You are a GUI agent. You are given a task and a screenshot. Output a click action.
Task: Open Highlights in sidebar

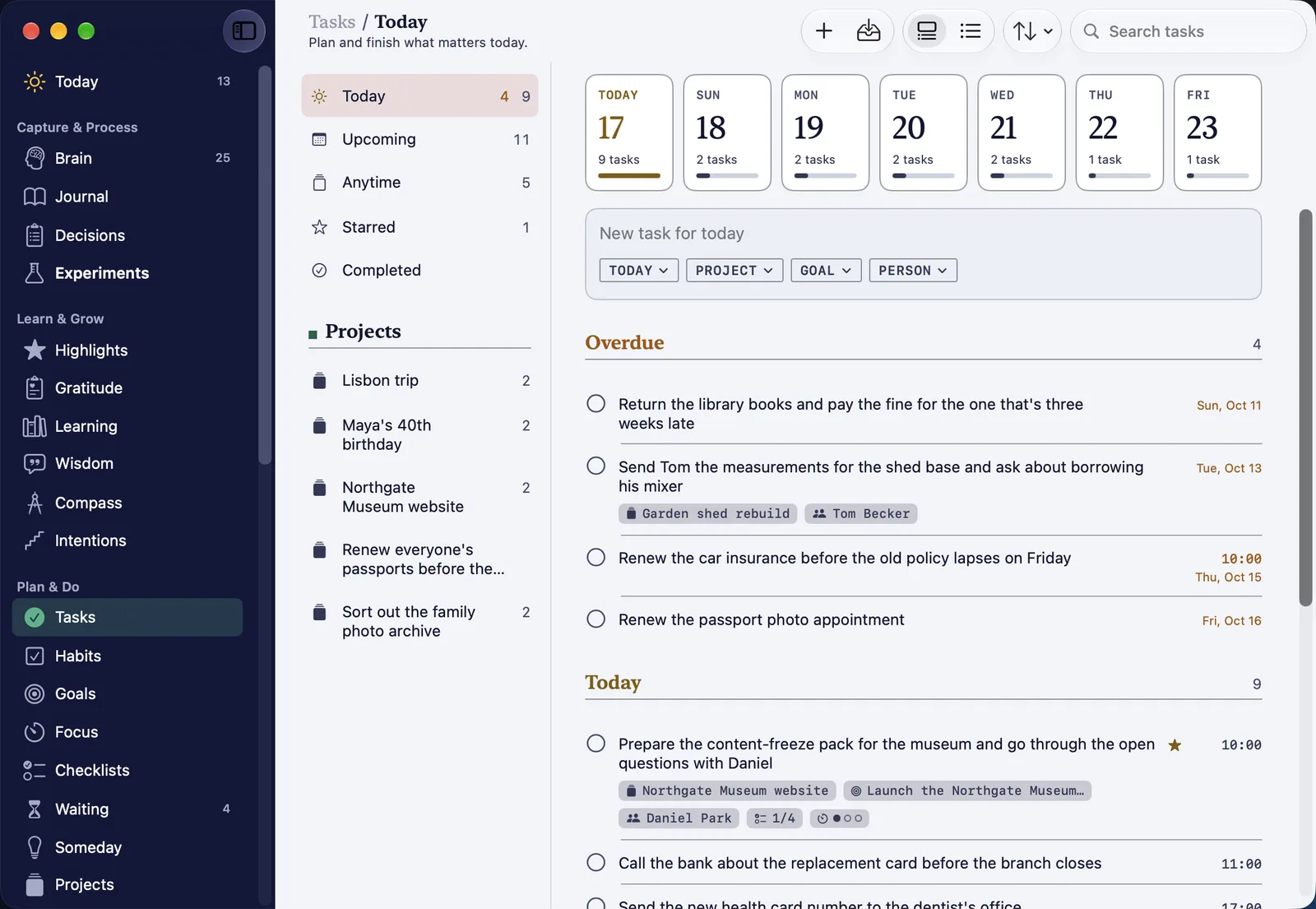pyautogui.click(x=127, y=350)
